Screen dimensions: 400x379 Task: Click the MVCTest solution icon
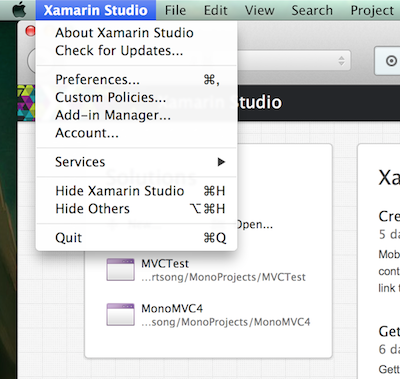[x=121, y=270]
